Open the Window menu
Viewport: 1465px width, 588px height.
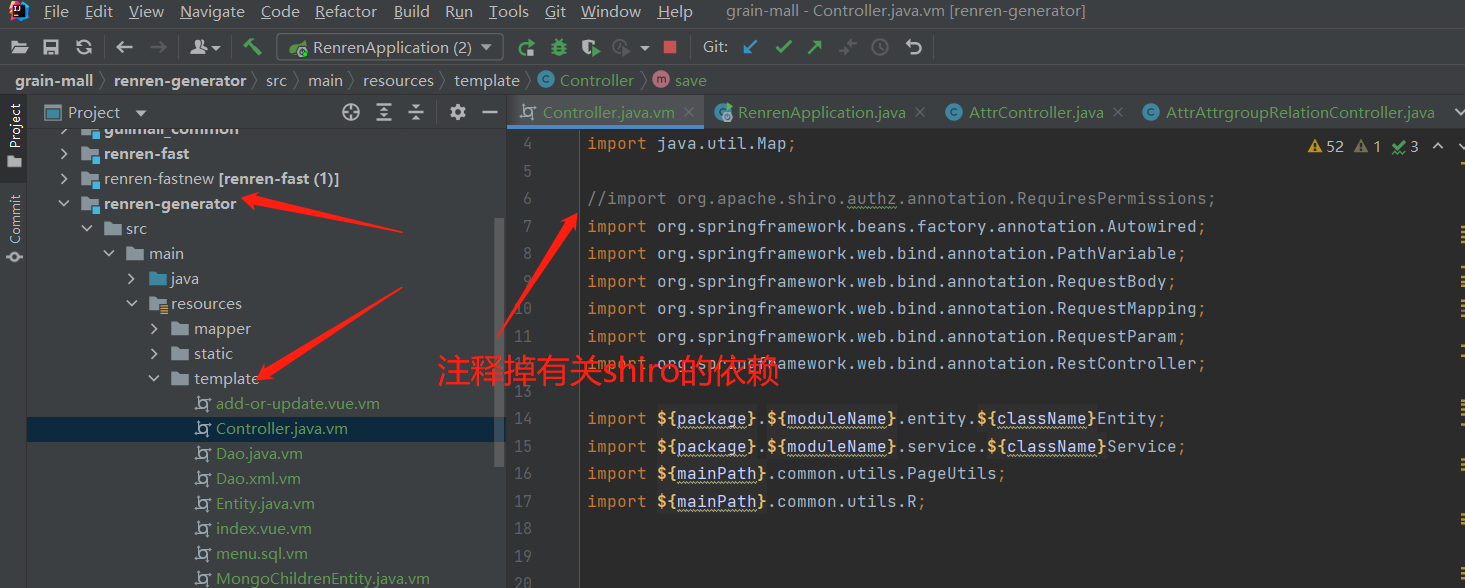click(611, 12)
